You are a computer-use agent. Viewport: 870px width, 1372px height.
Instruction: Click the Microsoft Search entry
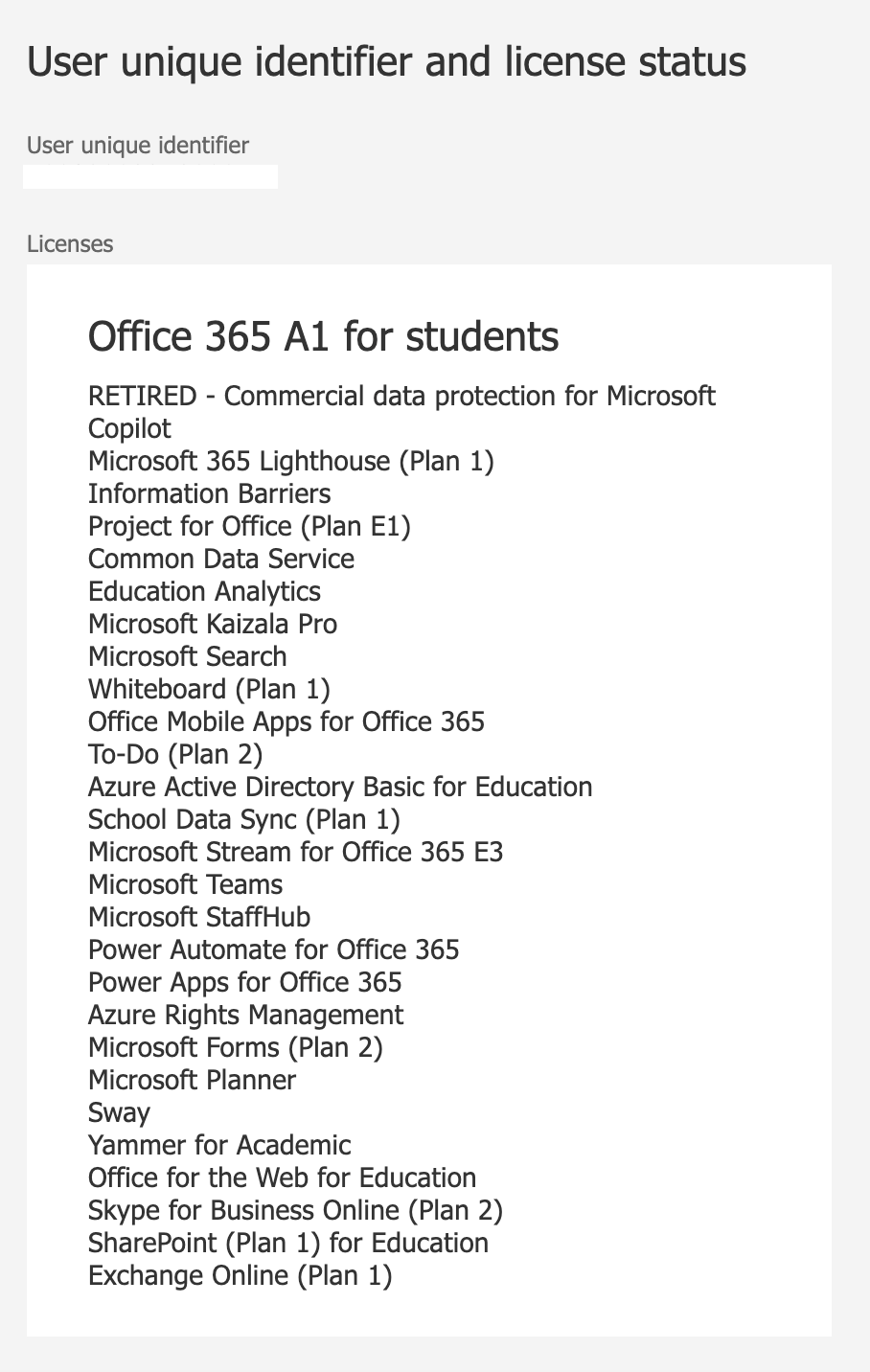[x=188, y=657]
